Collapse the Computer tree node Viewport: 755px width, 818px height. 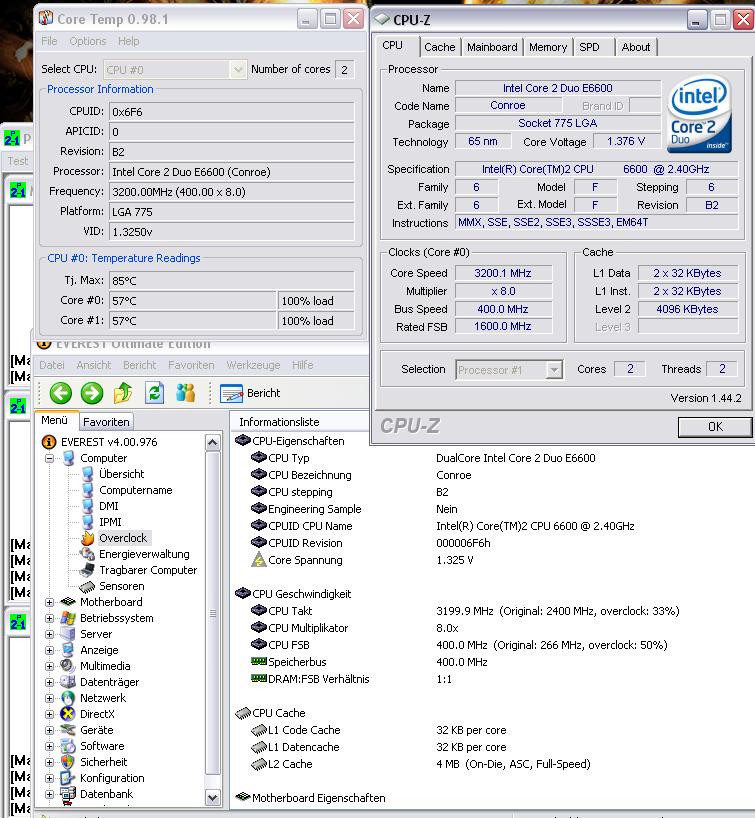(50, 459)
